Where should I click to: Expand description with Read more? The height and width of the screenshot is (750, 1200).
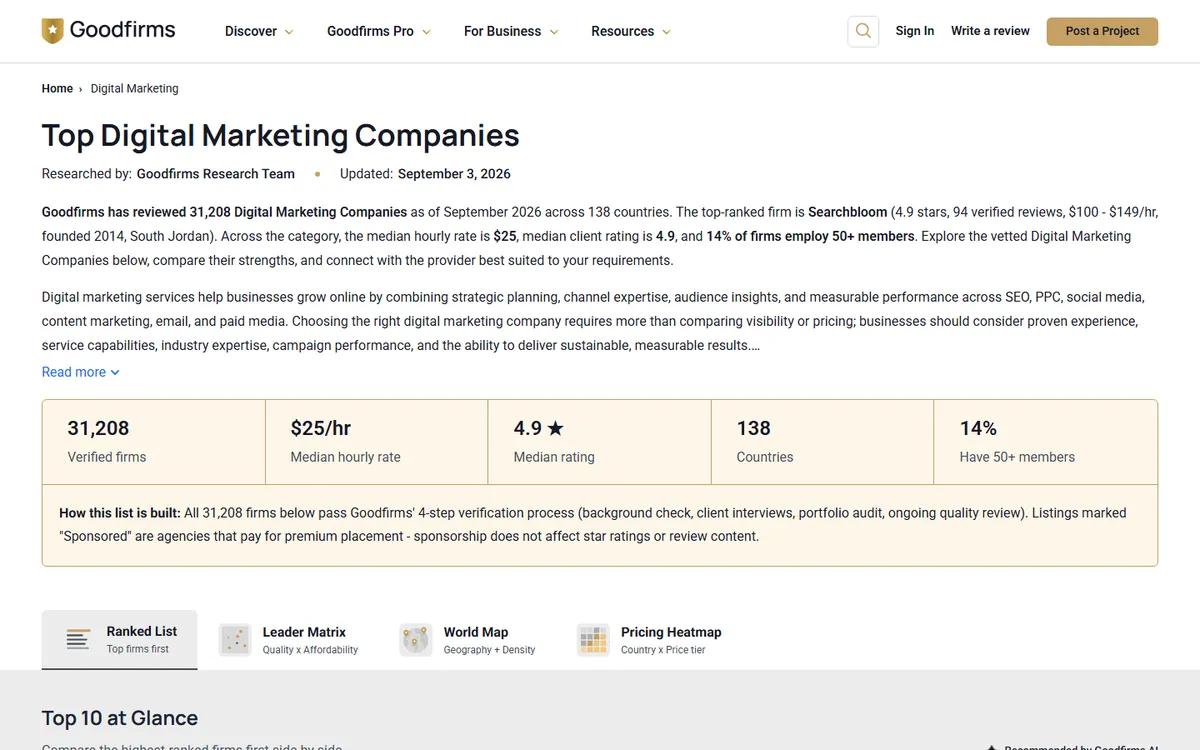(81, 372)
